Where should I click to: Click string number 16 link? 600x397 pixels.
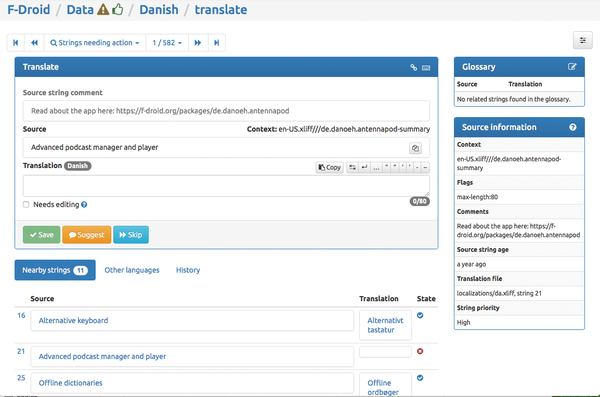coord(21,315)
